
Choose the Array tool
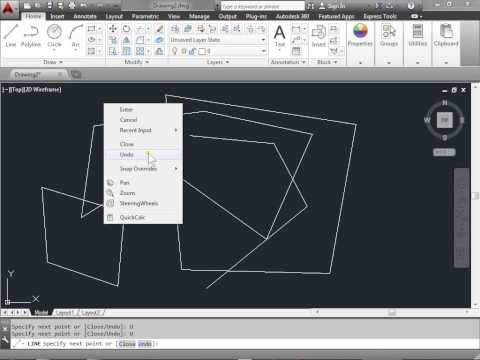point(140,51)
